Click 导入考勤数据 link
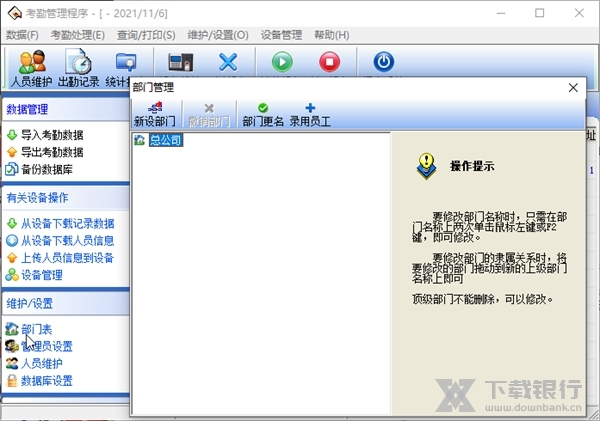The width and height of the screenshot is (600, 421). coord(52,135)
